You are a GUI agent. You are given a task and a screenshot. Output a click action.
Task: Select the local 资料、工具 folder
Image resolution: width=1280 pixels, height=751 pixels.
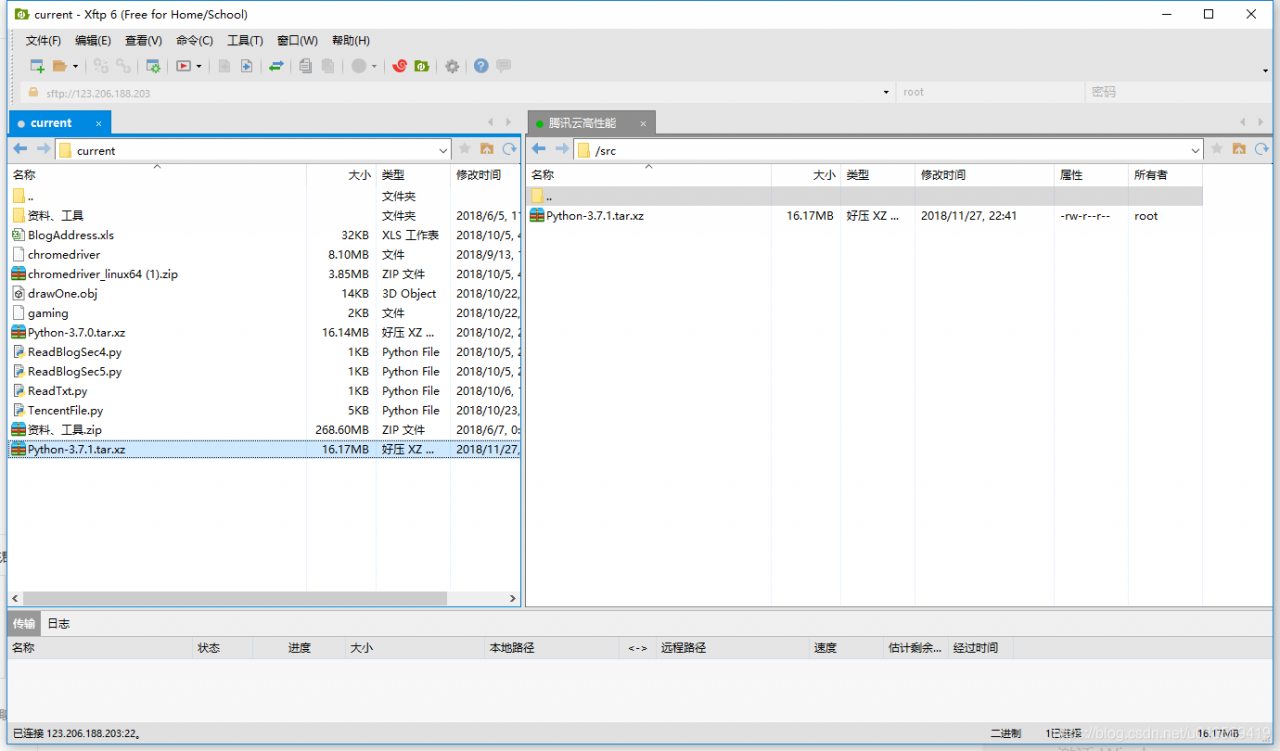[x=264, y=216]
